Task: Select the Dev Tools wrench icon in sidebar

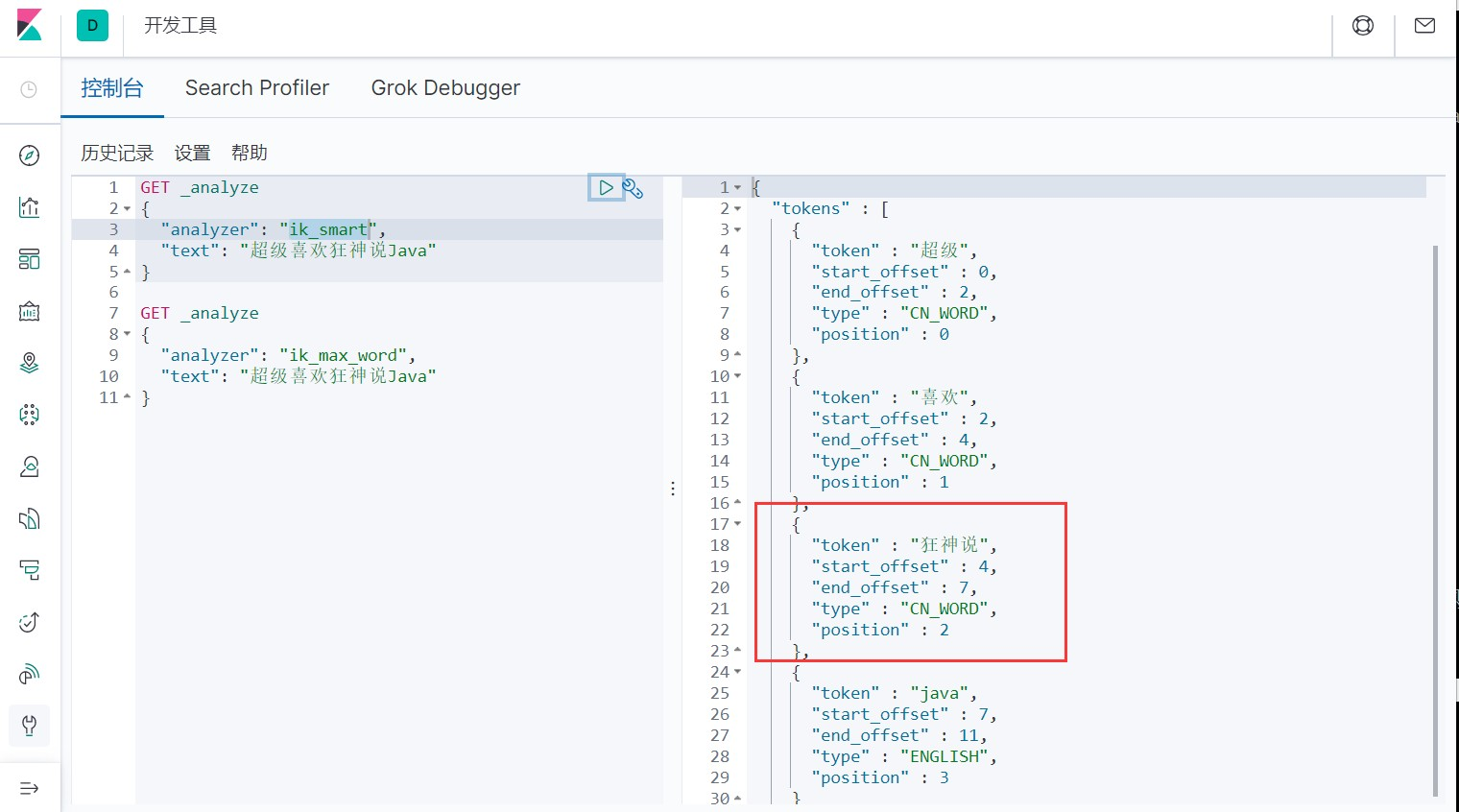Action: coord(30,726)
